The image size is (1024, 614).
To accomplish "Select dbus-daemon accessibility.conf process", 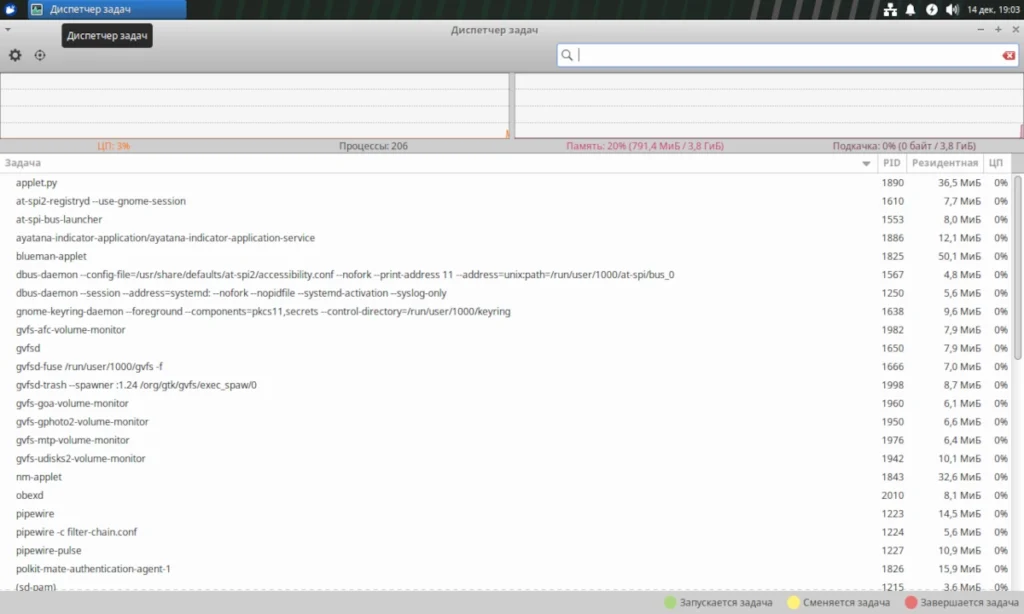I will (506, 275).
